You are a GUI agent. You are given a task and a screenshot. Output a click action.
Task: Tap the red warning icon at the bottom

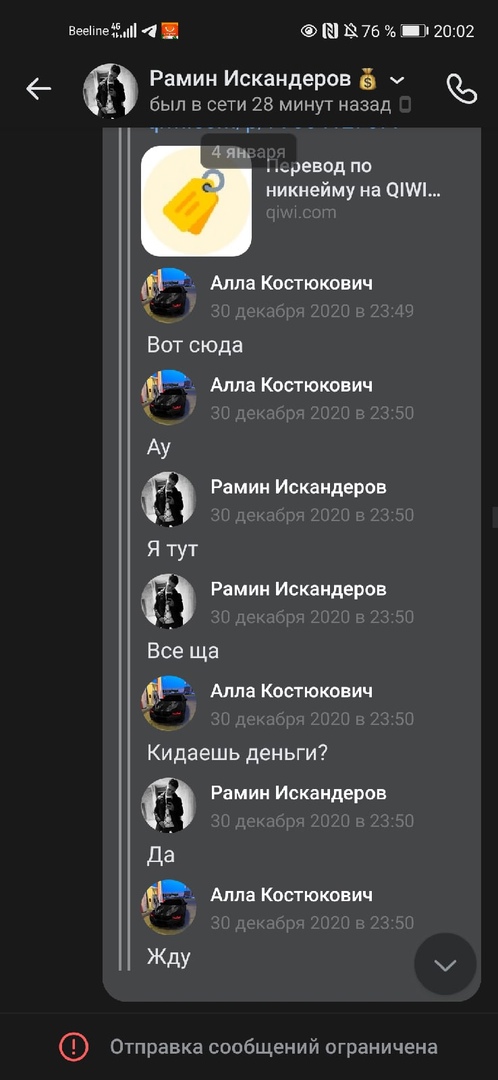(x=74, y=1047)
